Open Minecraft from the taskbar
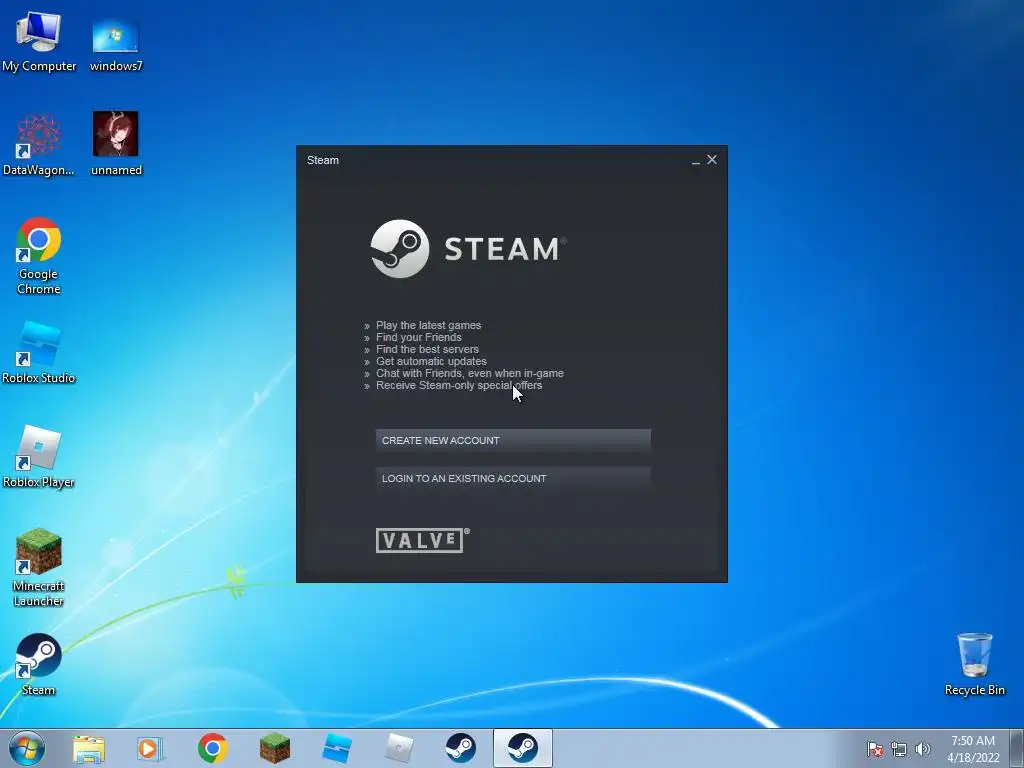 coord(274,748)
